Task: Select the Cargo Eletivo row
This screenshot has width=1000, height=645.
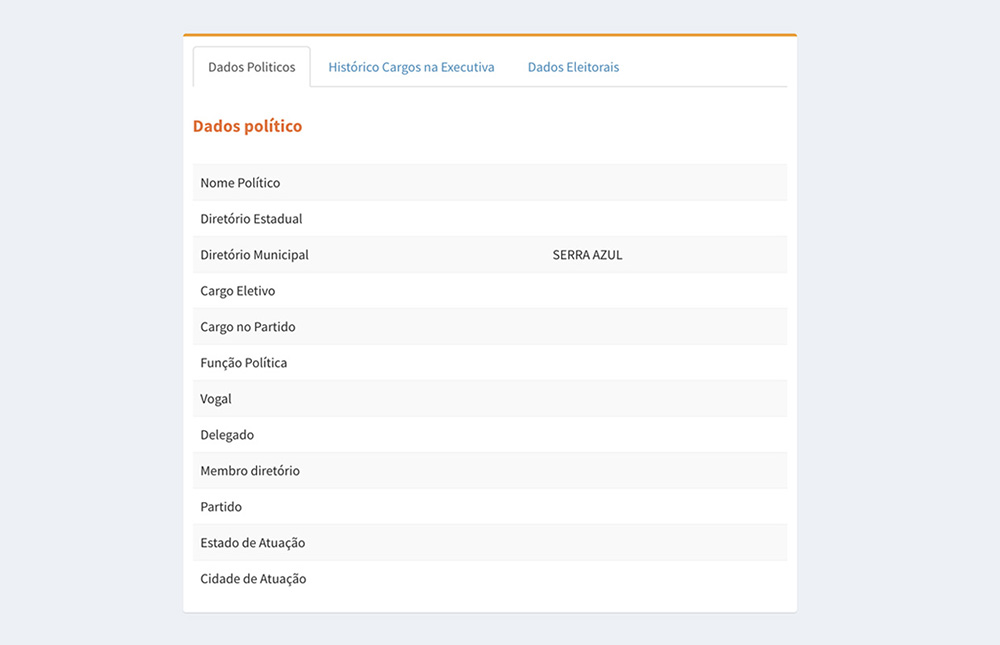Action: [x=490, y=290]
